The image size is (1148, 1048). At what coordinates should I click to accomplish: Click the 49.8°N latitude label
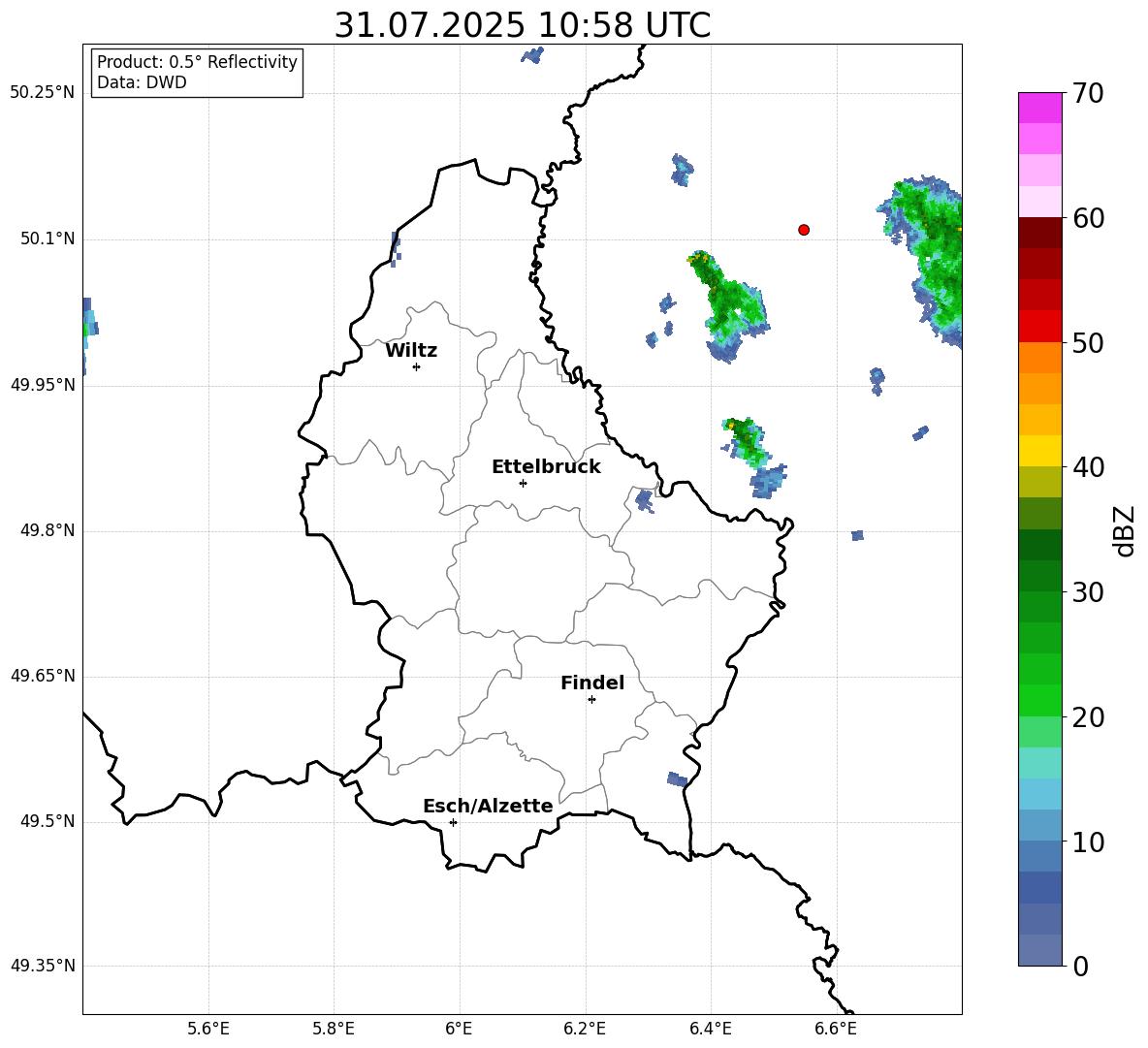point(48,530)
